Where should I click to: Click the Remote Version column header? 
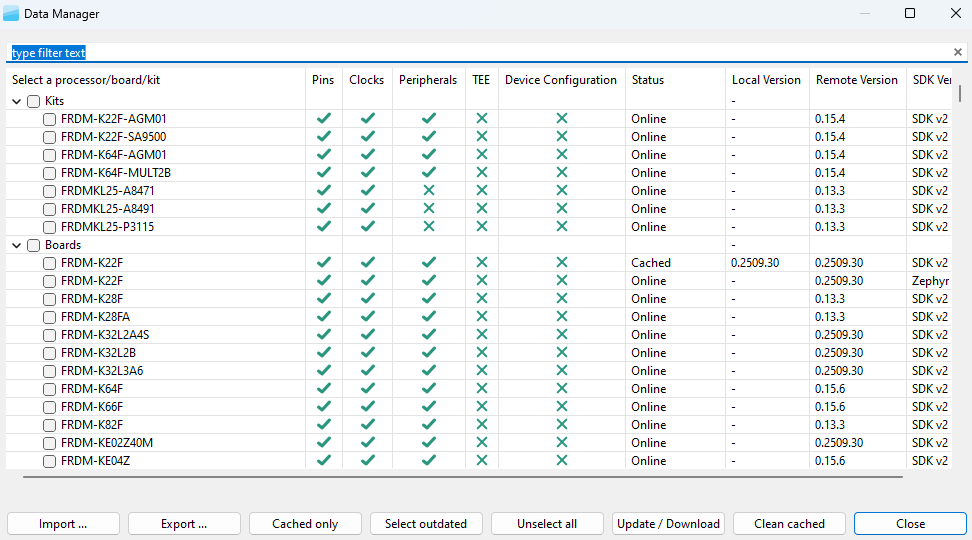[x=857, y=80]
